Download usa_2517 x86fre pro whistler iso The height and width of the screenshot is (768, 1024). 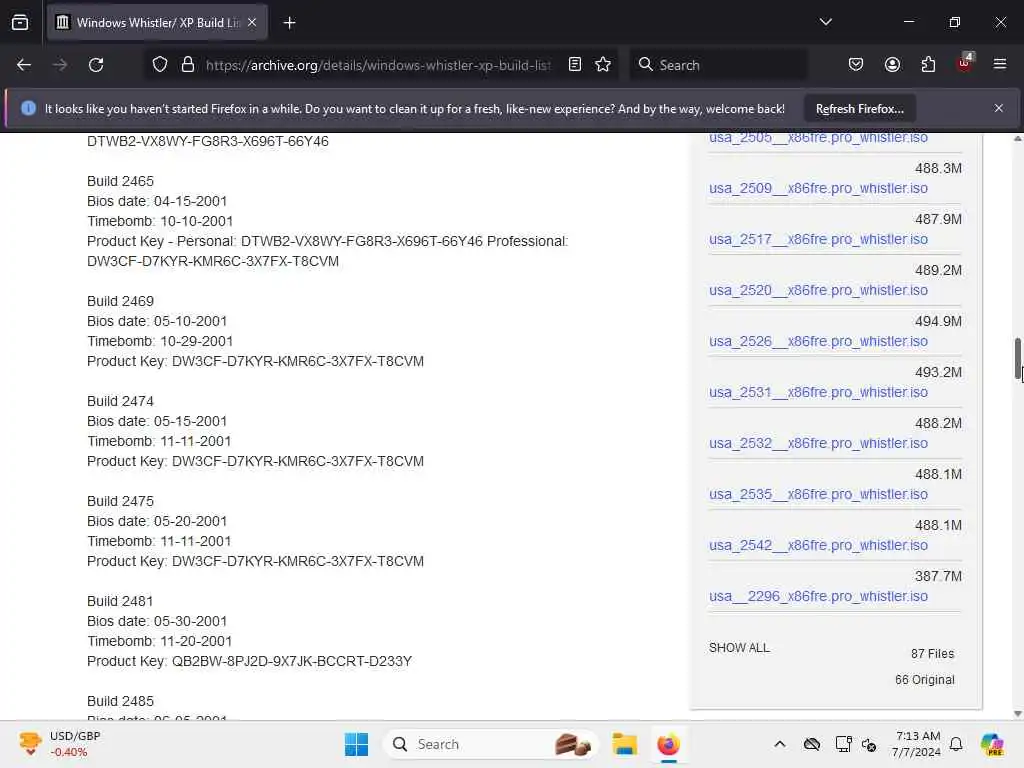coord(818,239)
